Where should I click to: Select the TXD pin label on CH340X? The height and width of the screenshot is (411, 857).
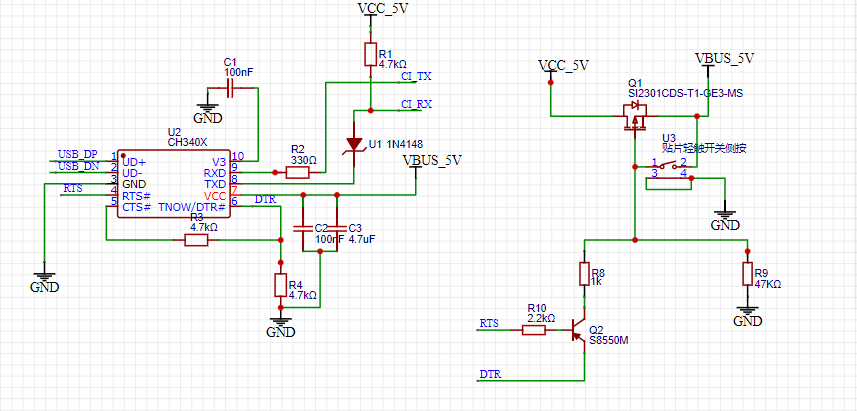pyautogui.click(x=215, y=184)
